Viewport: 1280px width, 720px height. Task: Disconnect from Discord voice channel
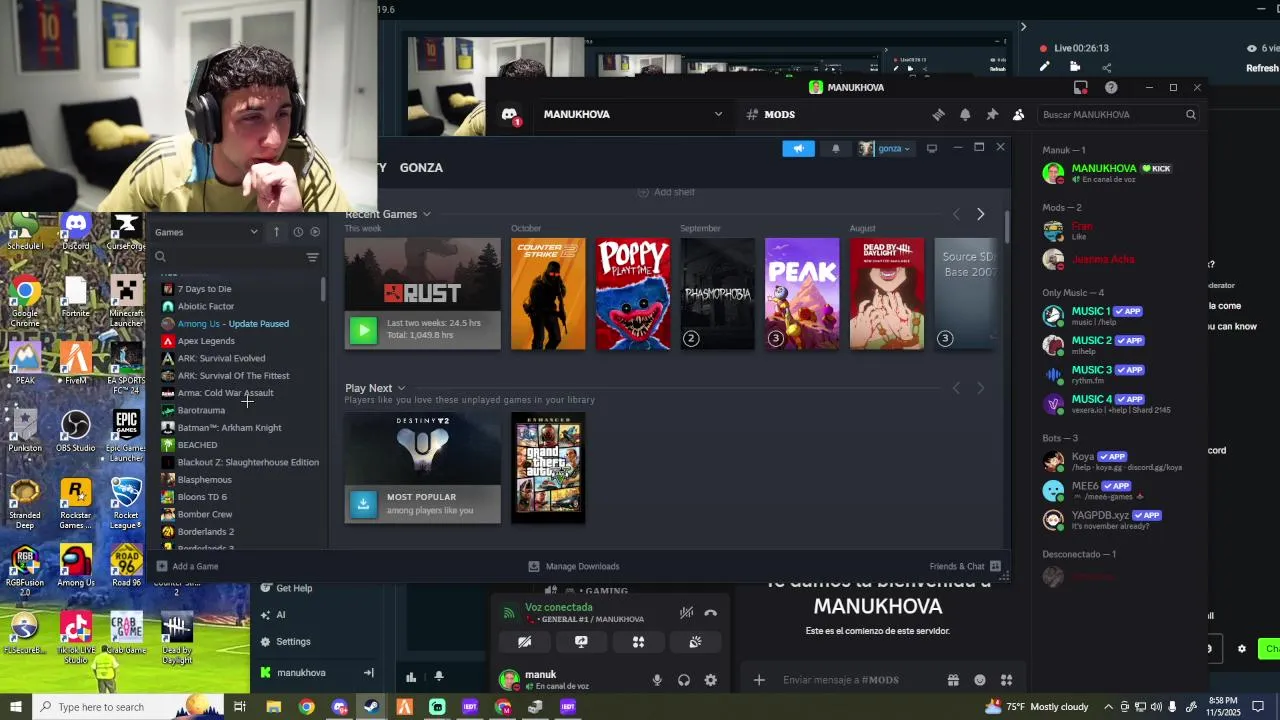[x=711, y=613]
